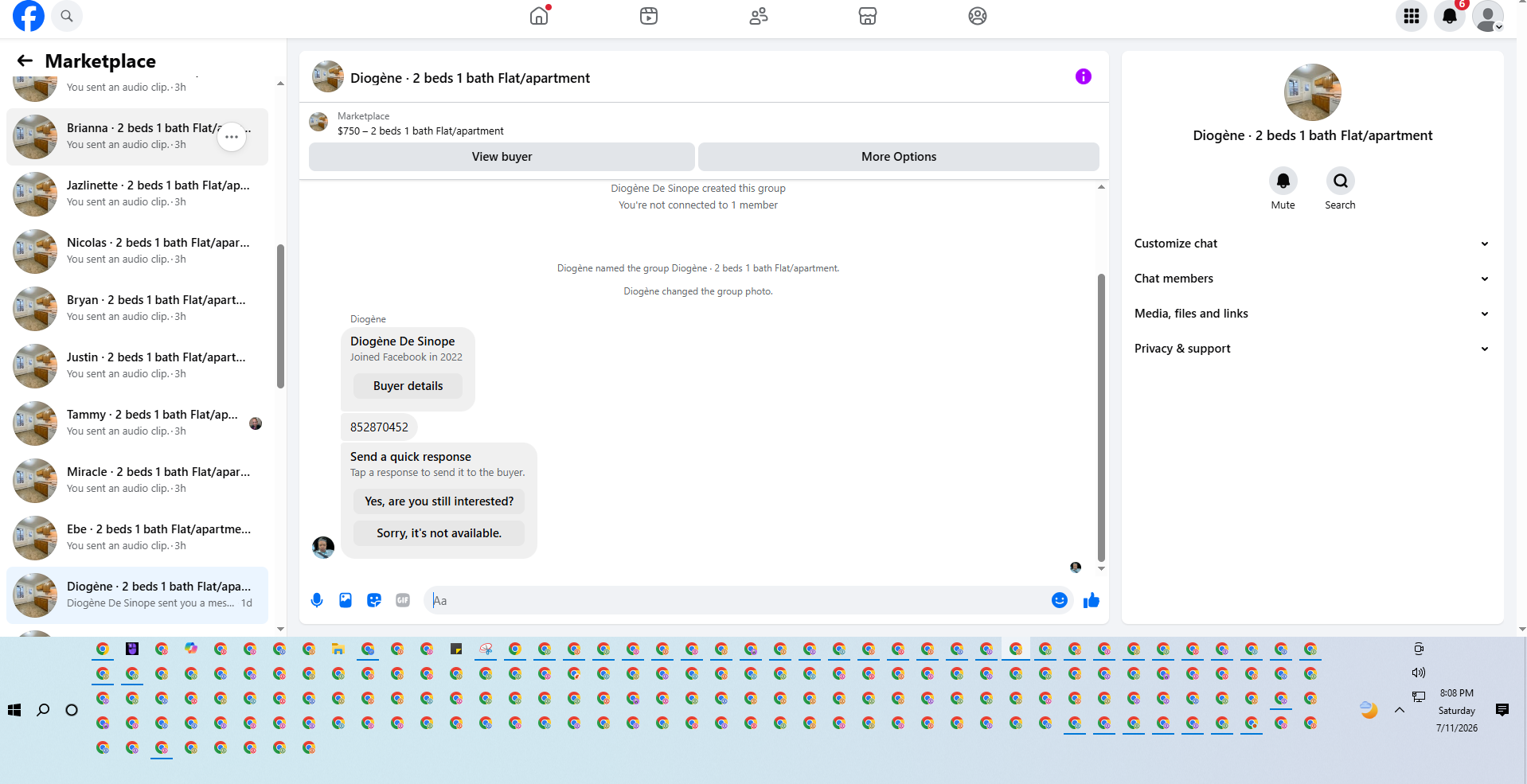Viewport: 1527px width, 784px height.
Task: Open the apps grid menu icon
Action: 1412,16
